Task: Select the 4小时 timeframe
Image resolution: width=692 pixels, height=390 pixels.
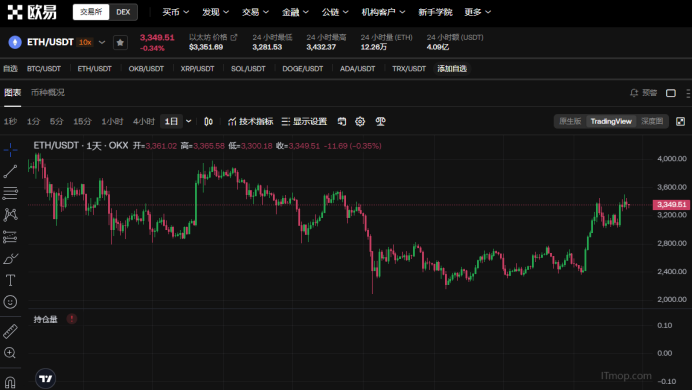Action: pyautogui.click(x=144, y=121)
